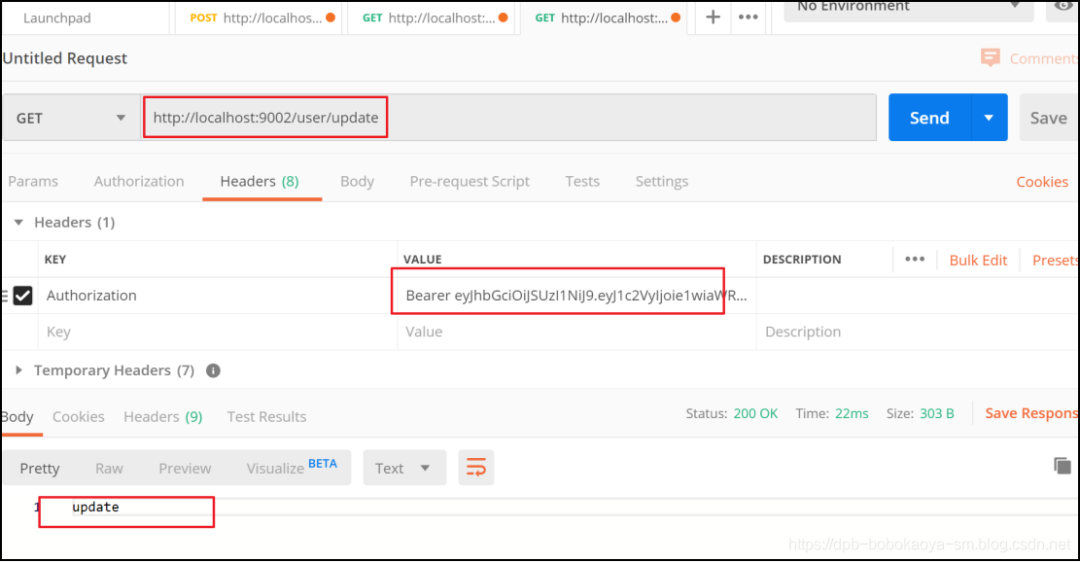This screenshot has height=562, width=1080.
Task: Select the Preview response view
Action: point(185,468)
